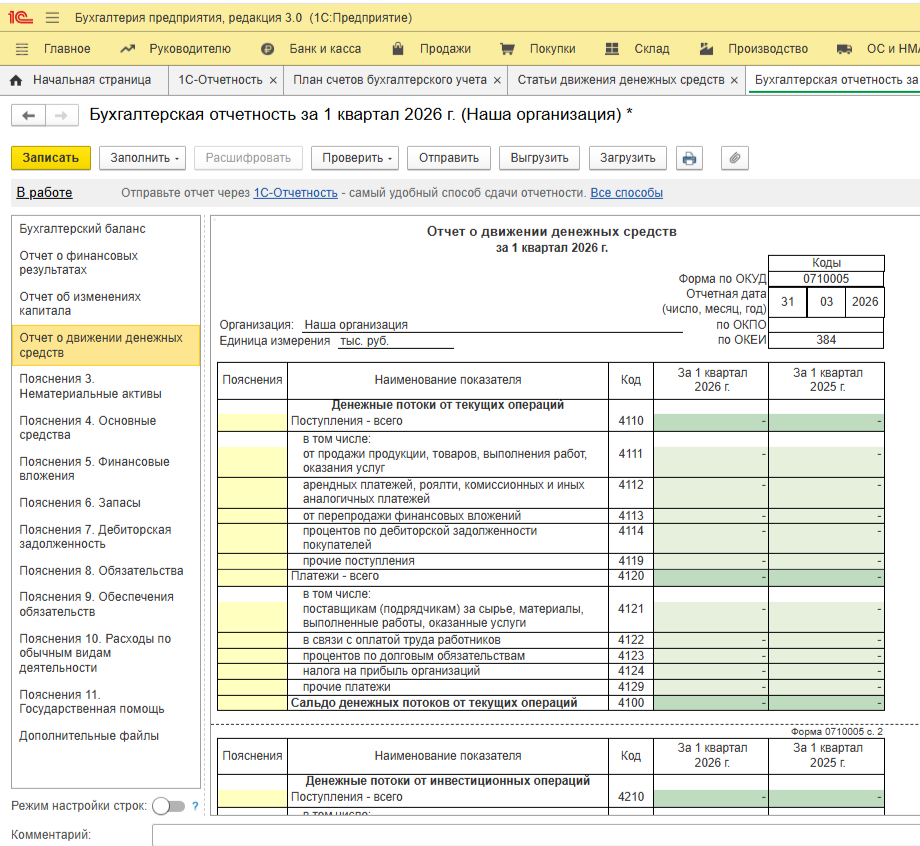Expand the Заполнить dropdown
The width and height of the screenshot is (920, 846).
click(x=143, y=158)
